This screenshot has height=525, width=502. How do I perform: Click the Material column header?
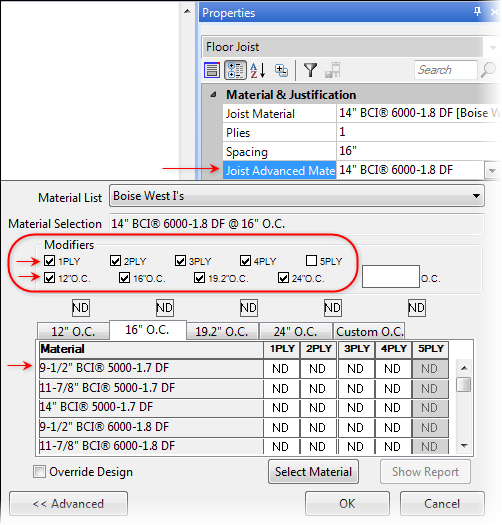(151, 349)
